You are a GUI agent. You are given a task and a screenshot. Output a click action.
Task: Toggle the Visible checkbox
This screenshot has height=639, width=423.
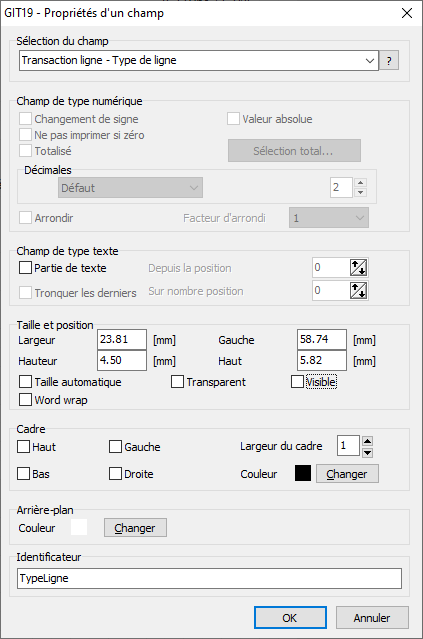click(297, 382)
